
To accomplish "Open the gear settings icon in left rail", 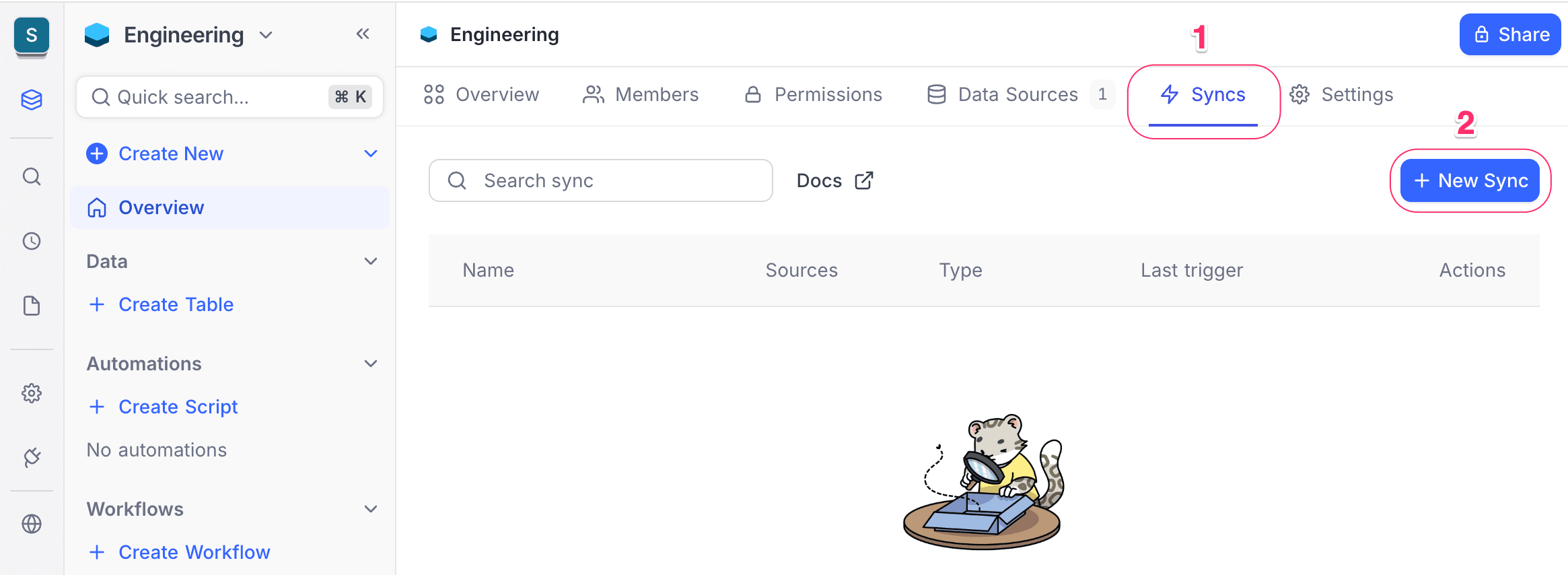I will tap(32, 393).
